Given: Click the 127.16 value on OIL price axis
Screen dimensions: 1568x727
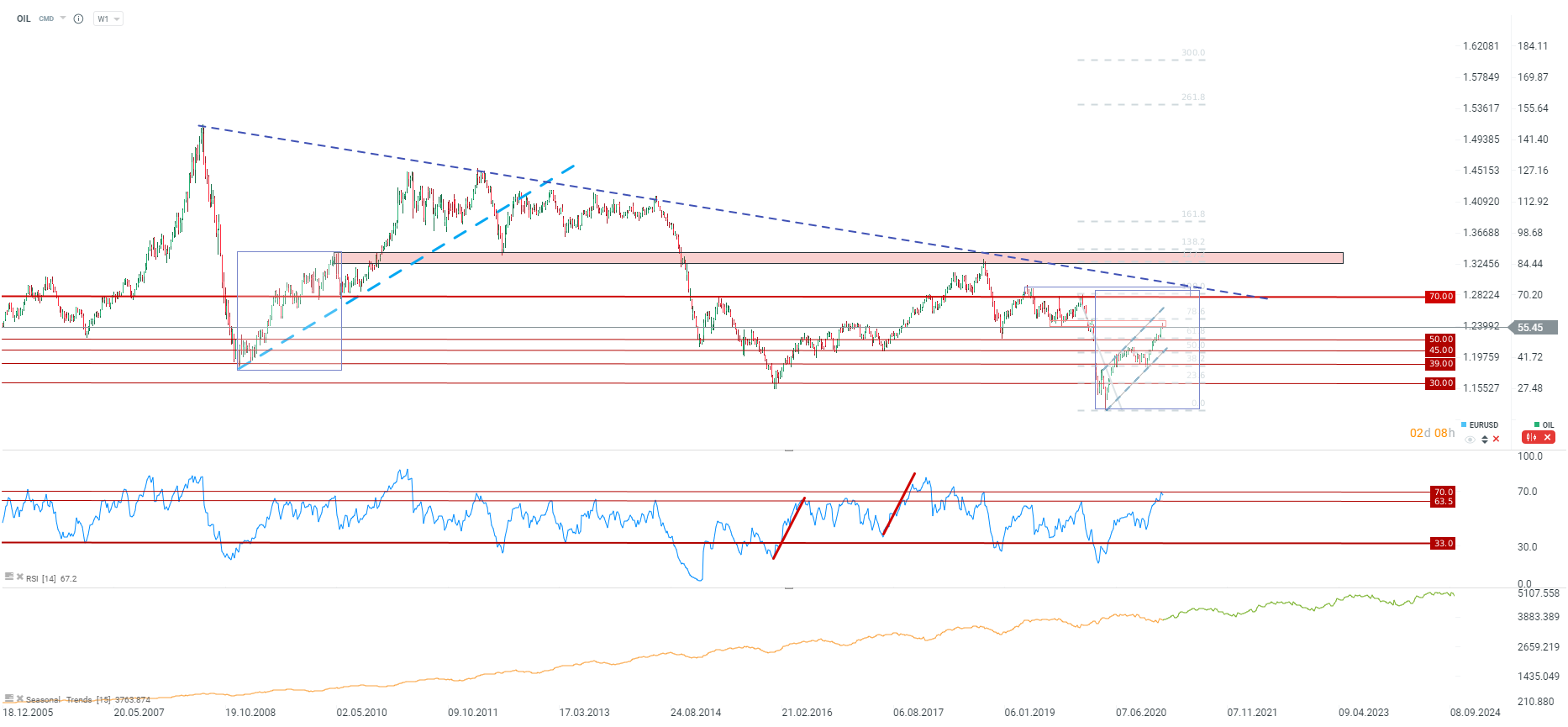Looking at the screenshot, I should [1533, 171].
